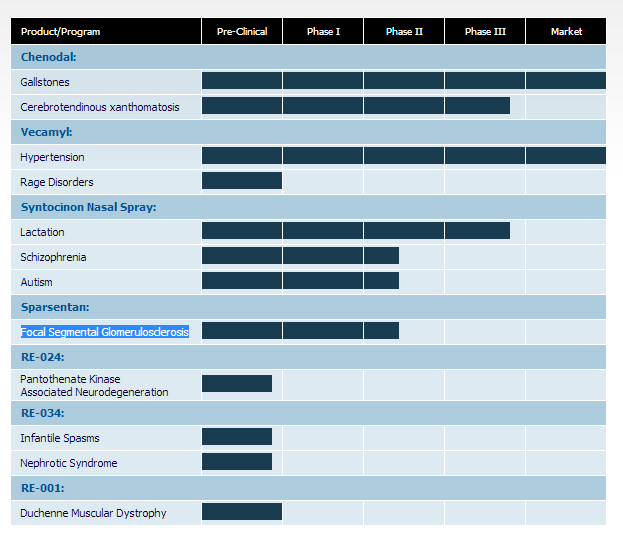623x536 pixels.
Task: Click Lactation Pre-Clinical progress bar
Action: tap(242, 231)
